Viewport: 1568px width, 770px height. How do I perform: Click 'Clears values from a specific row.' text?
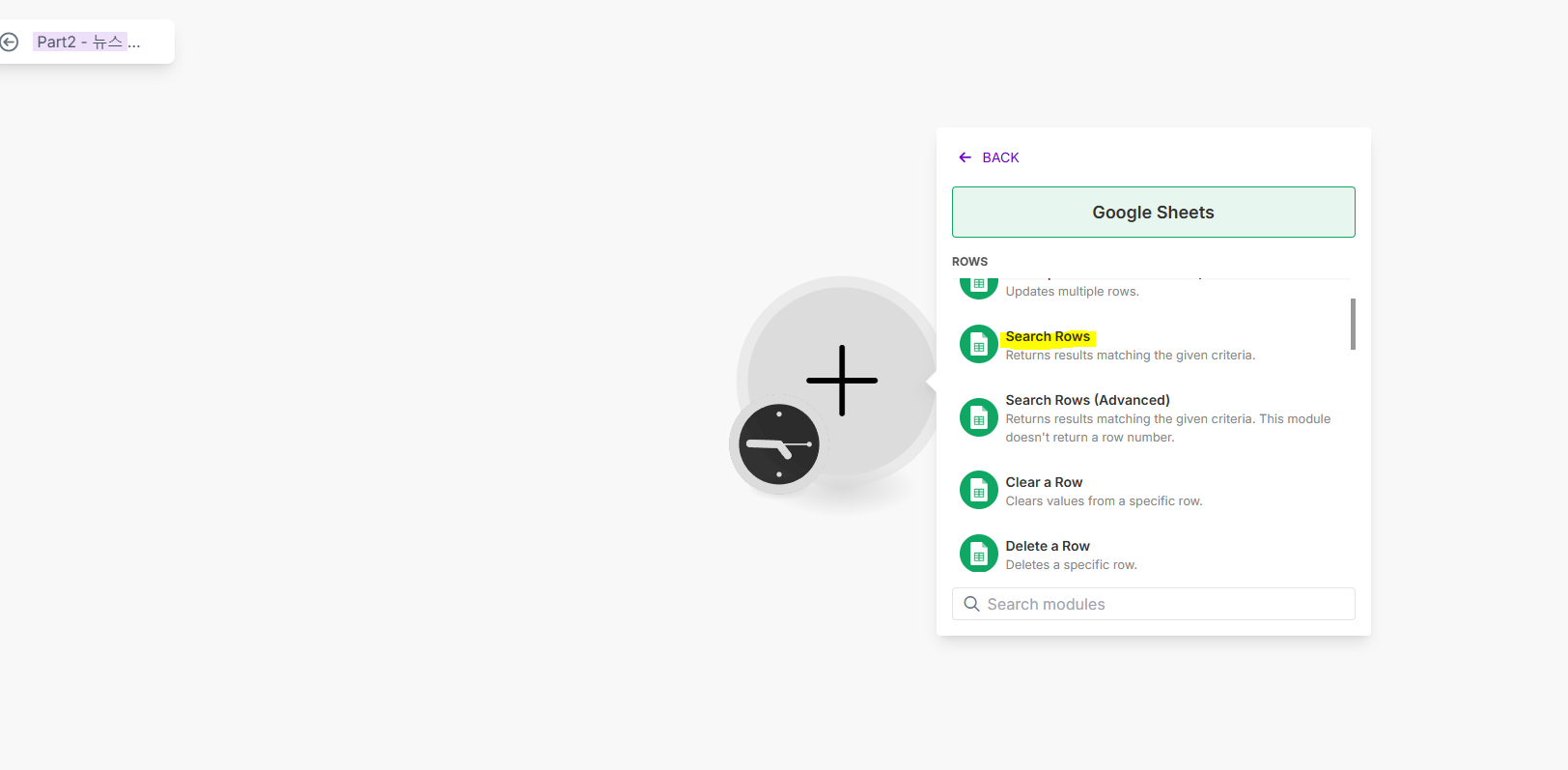click(1104, 501)
